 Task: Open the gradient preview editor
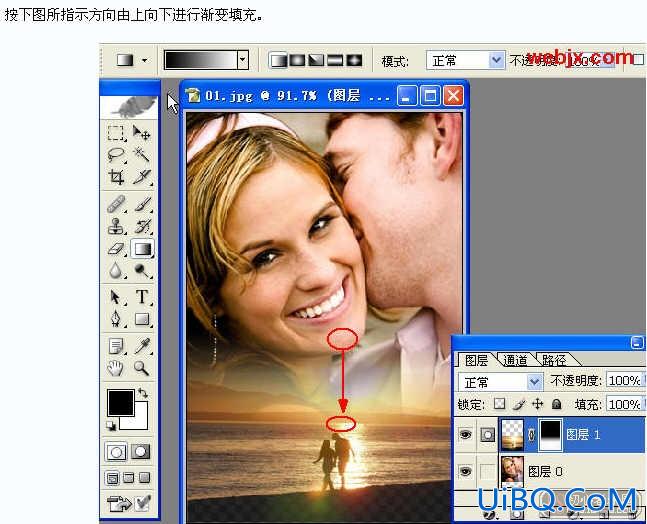pyautogui.click(x=201, y=60)
